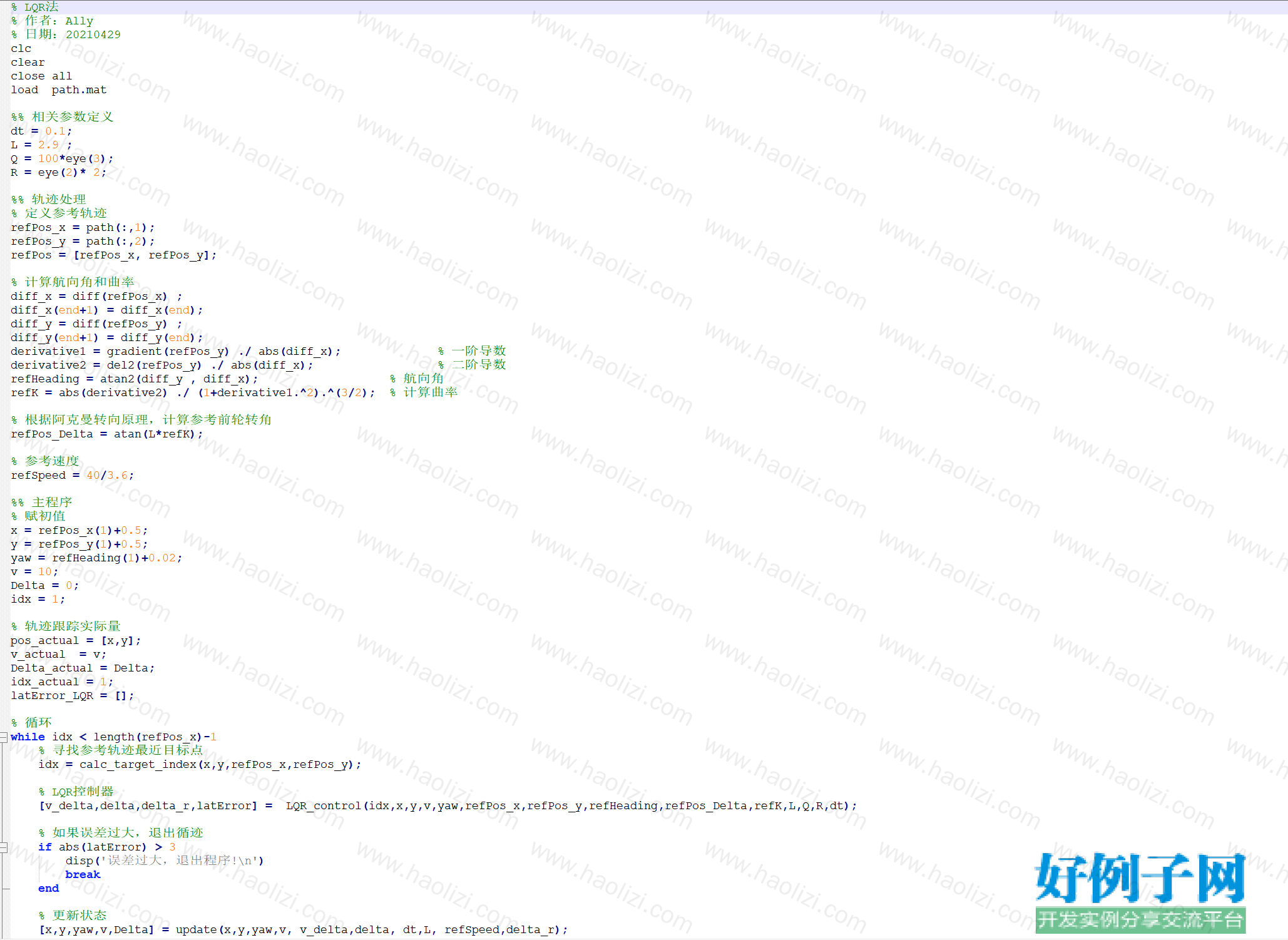
Task: Click the '% 日期: 20210429' comment
Action: tap(66, 35)
